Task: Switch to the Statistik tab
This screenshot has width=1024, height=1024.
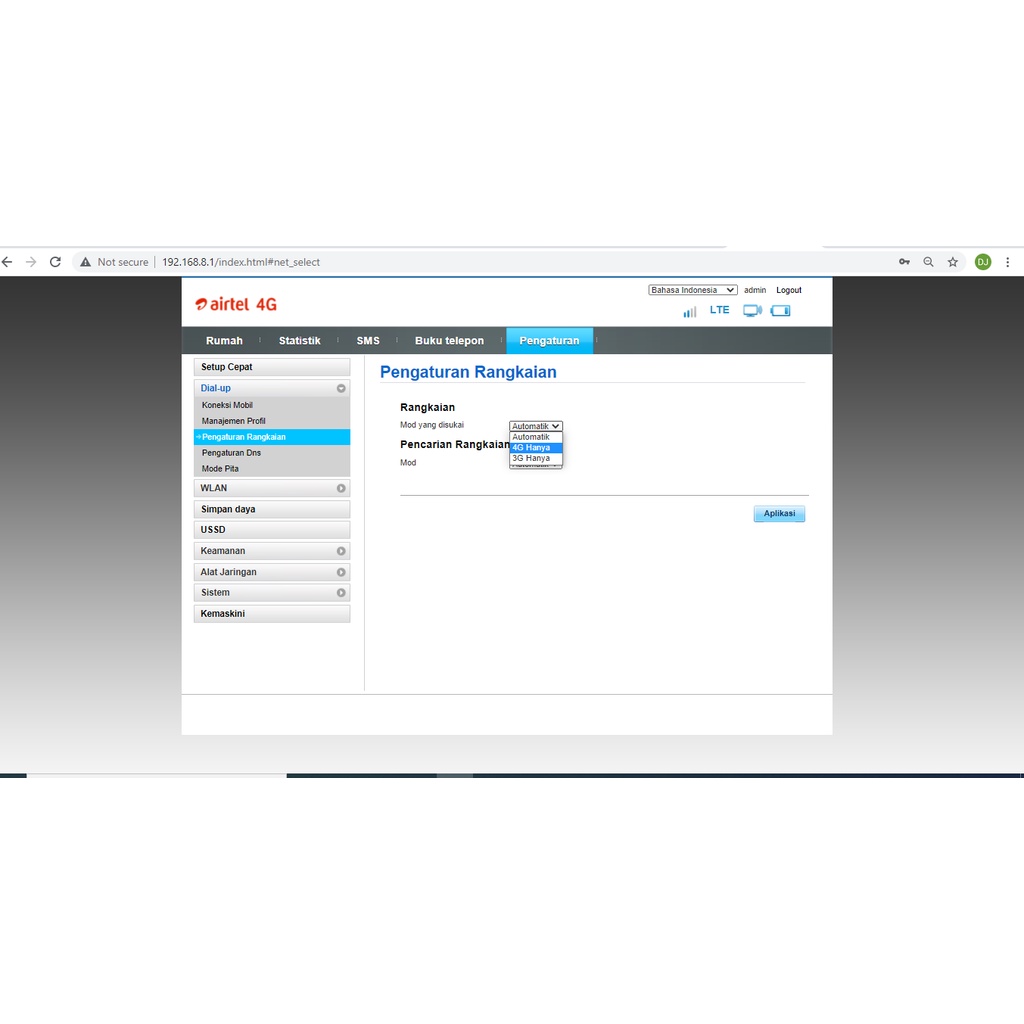Action: coord(299,341)
